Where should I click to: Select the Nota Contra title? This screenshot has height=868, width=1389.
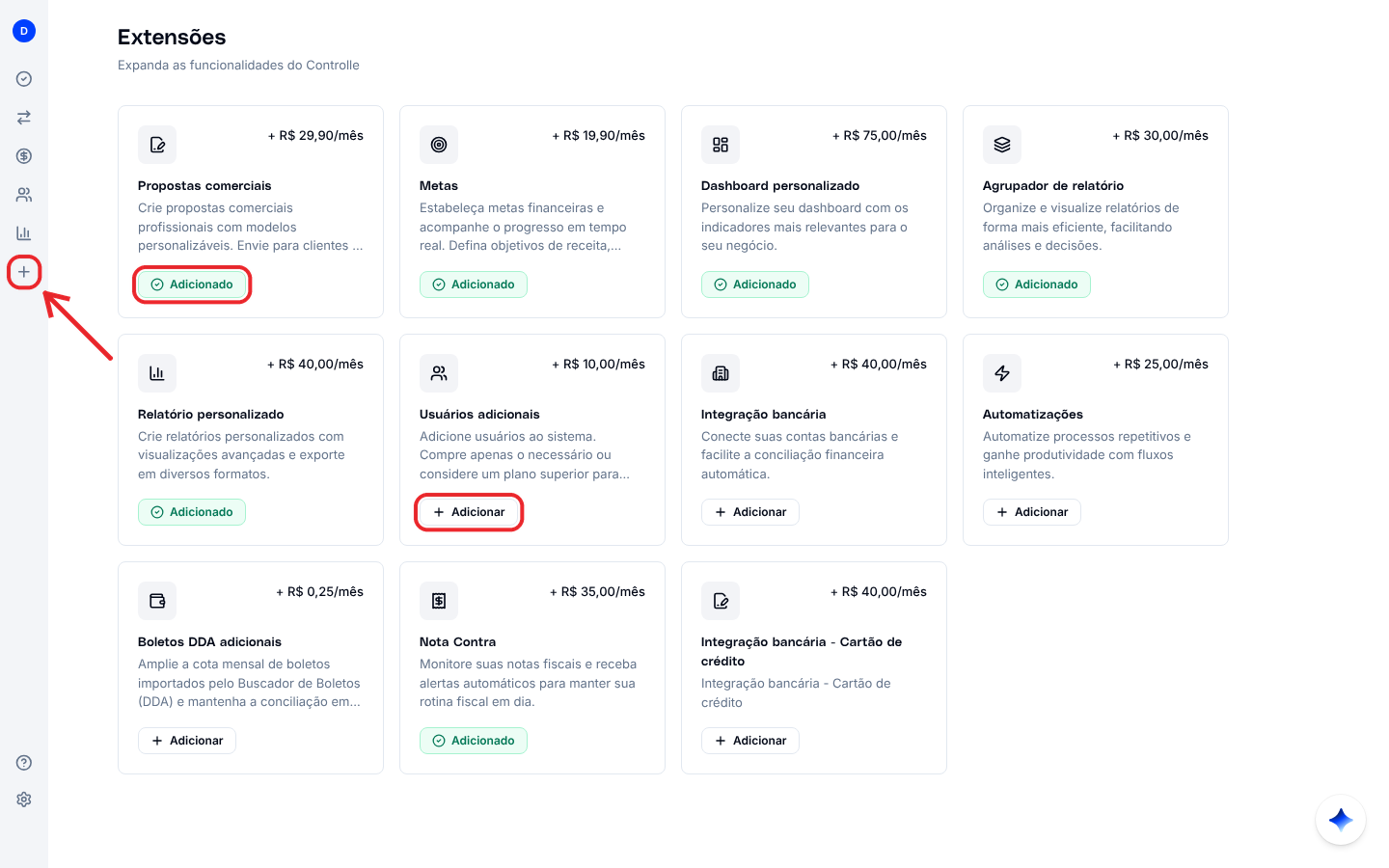coord(458,642)
